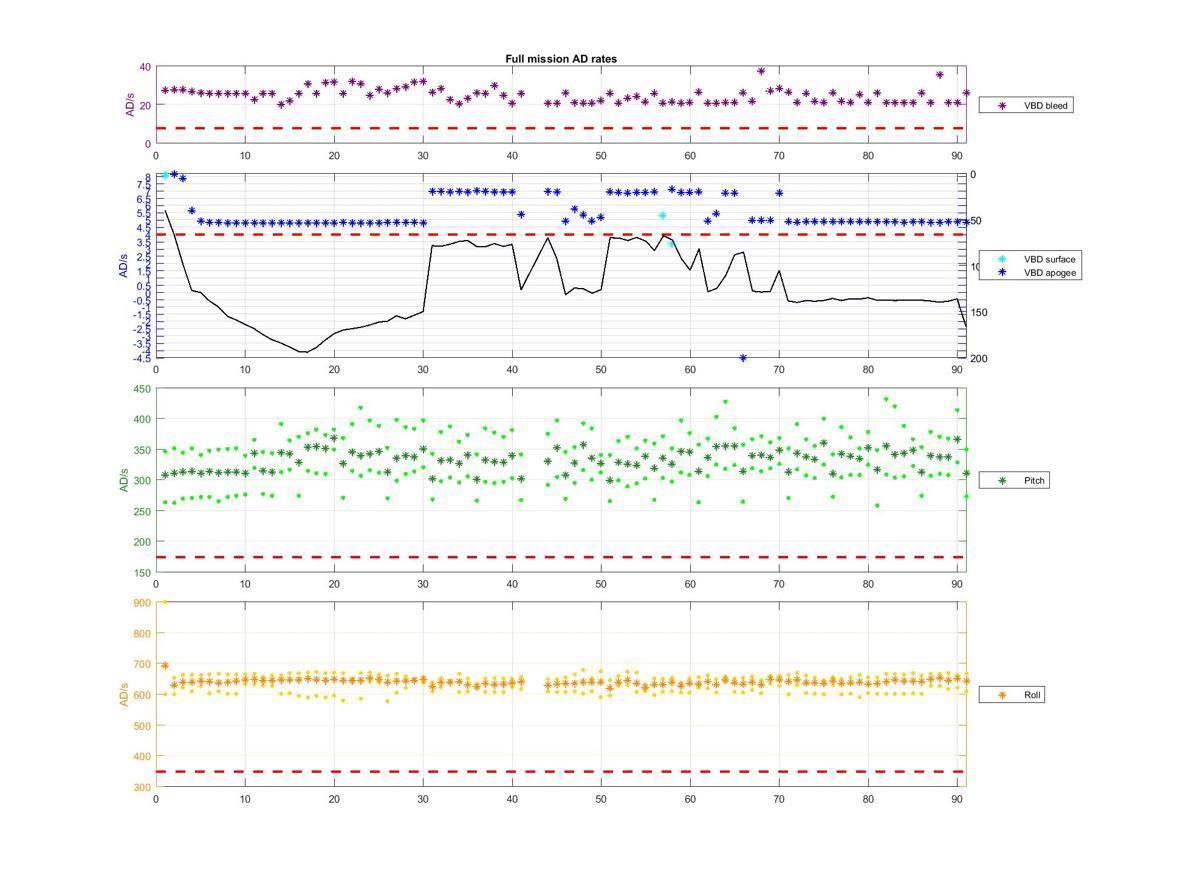The image size is (1200, 885).
Task: Select the Pitch legend label
Action: click(1034, 481)
